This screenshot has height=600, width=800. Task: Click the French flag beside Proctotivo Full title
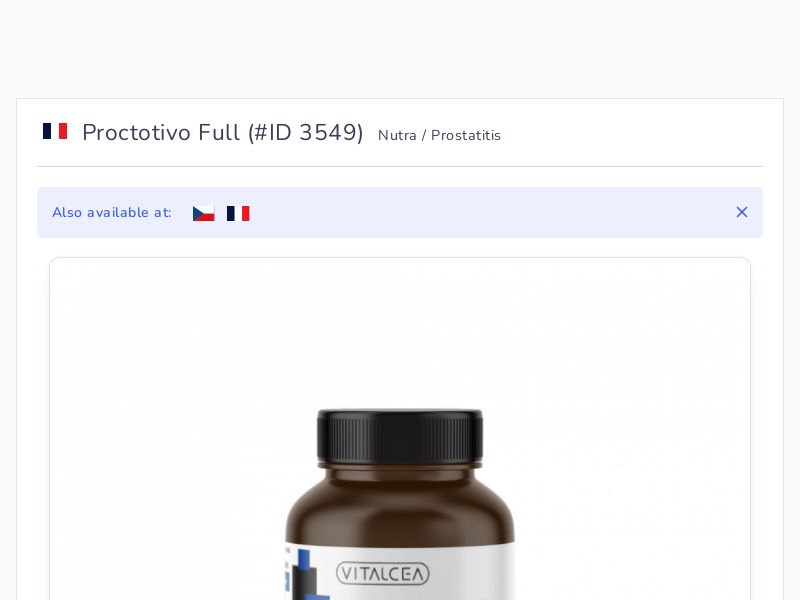click(55, 131)
